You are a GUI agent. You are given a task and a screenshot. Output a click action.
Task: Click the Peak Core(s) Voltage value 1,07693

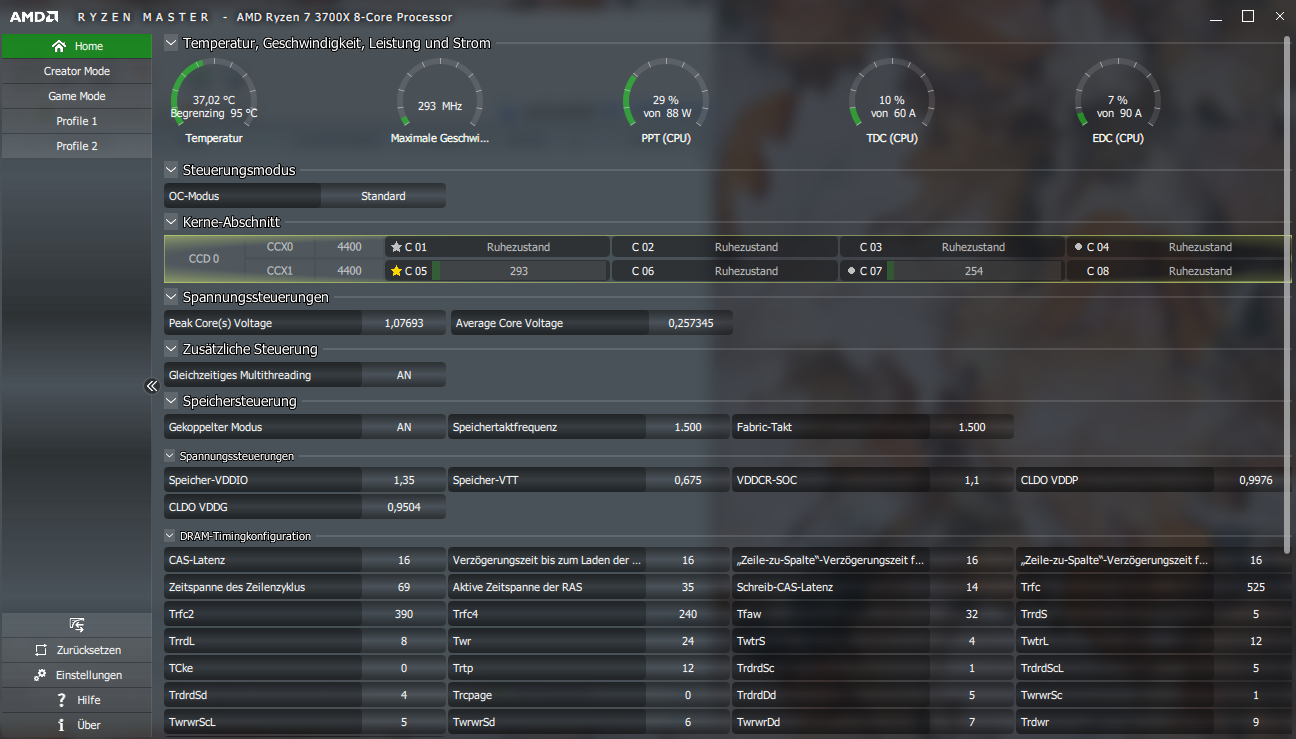[x=404, y=323]
